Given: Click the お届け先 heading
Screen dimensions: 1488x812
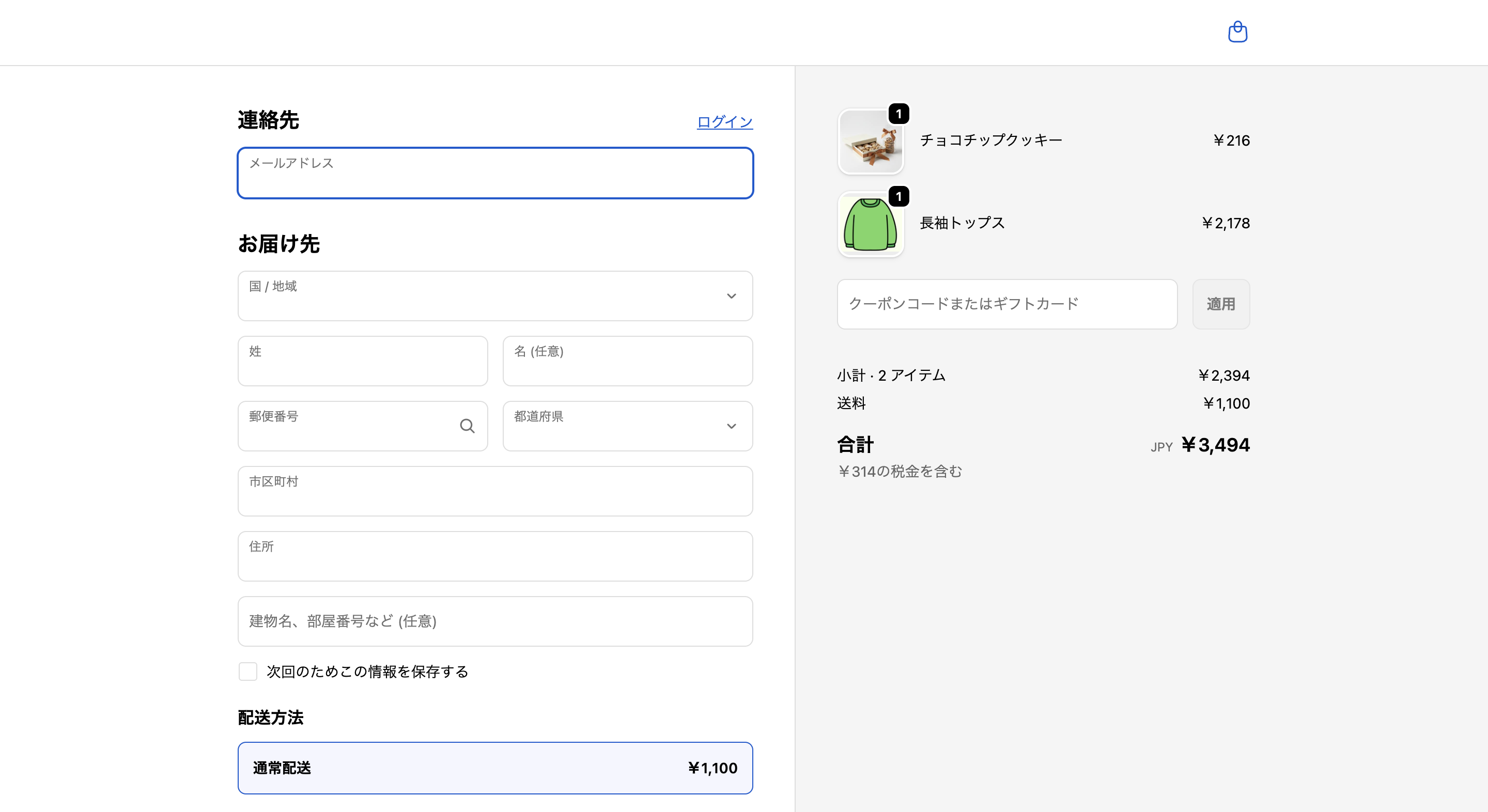Looking at the screenshot, I should [279, 244].
